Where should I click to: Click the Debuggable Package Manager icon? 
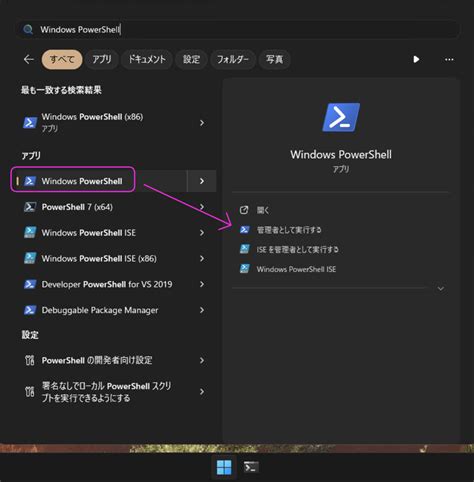[30, 310]
